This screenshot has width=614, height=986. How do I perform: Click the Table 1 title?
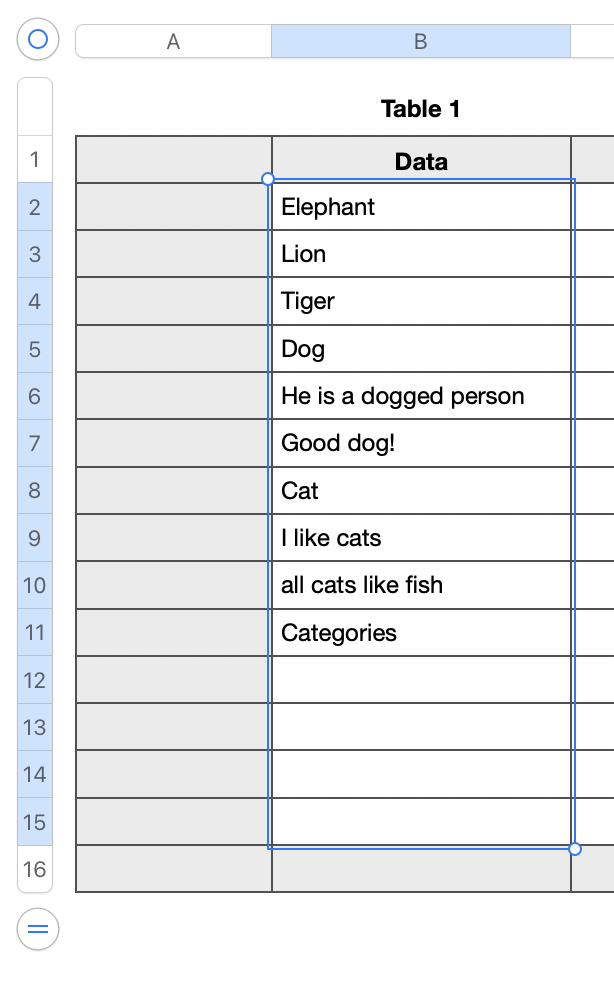[421, 109]
